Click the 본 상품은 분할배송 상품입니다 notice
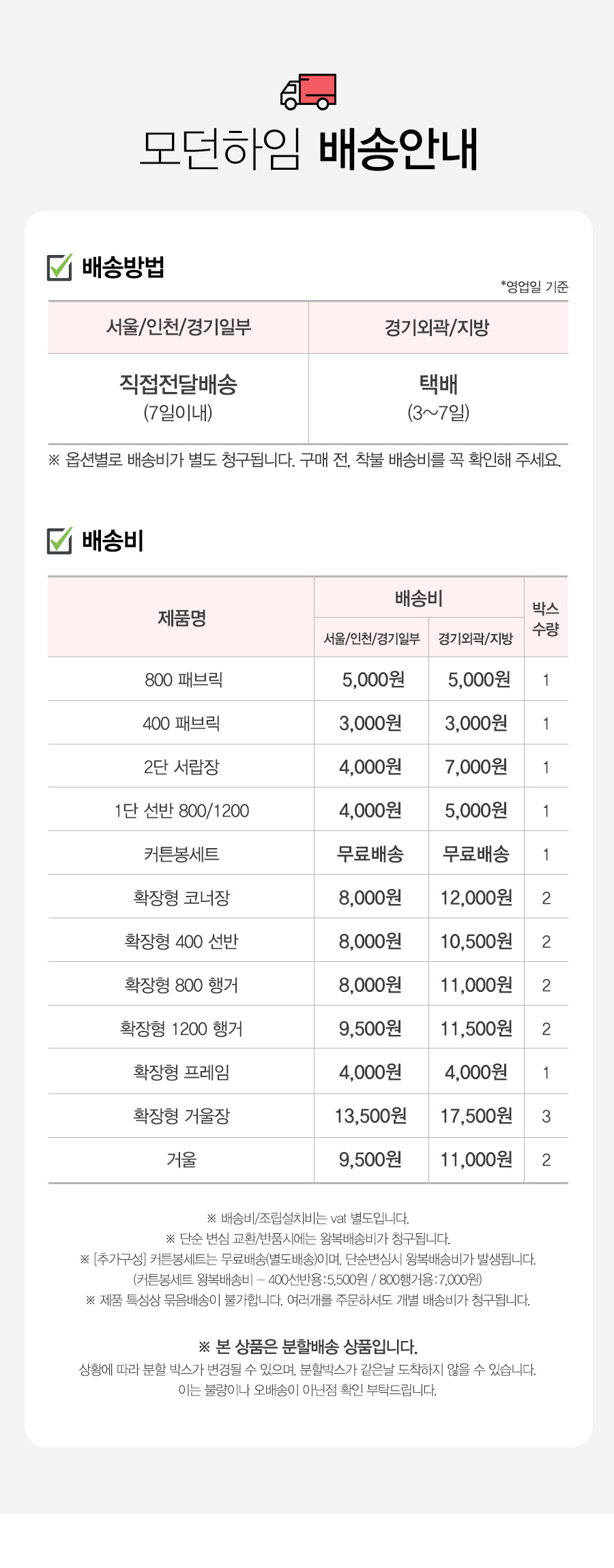Screen dimensions: 614x1568 click(x=308, y=1346)
